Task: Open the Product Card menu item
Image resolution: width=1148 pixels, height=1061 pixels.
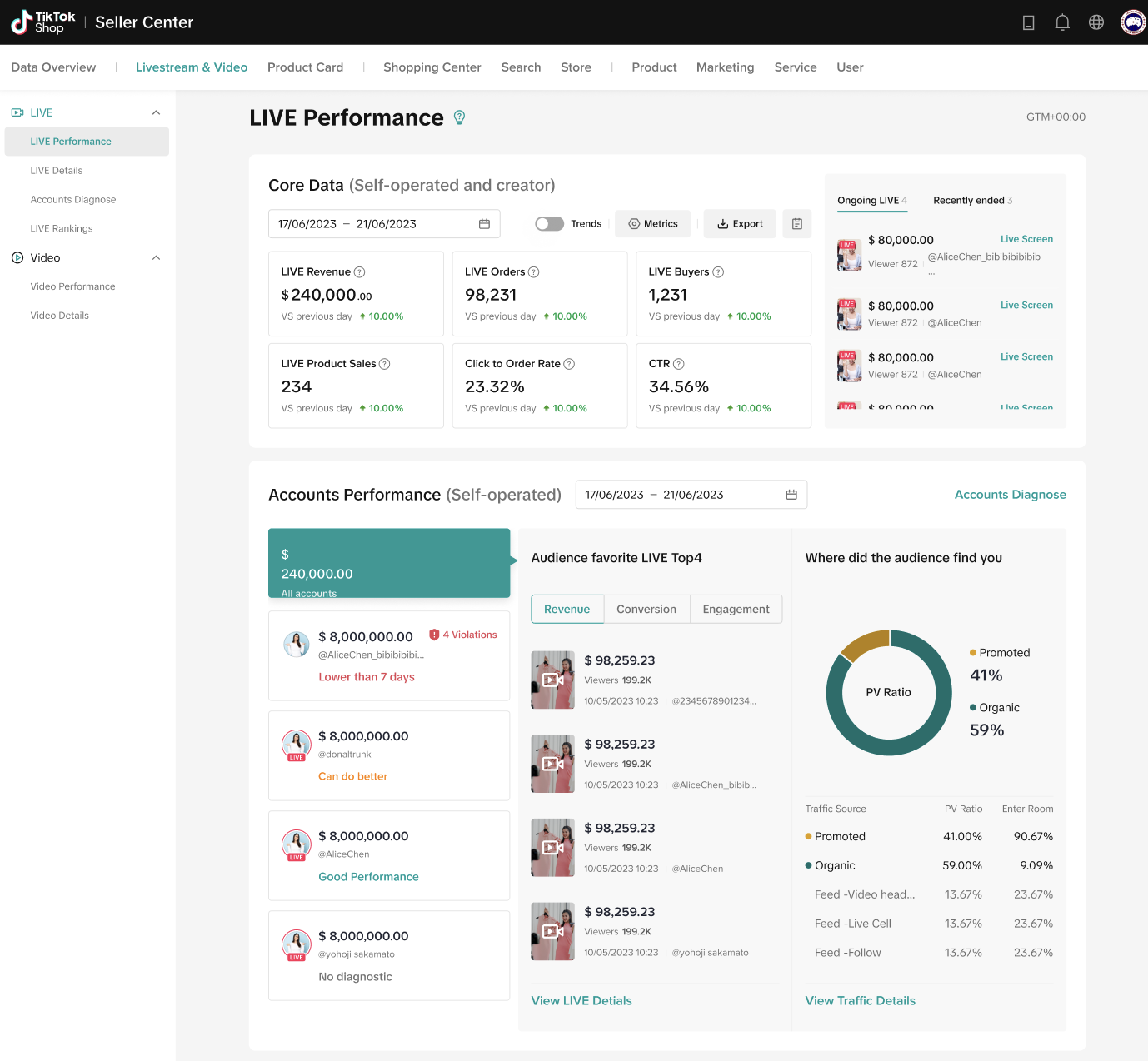Action: click(x=305, y=67)
